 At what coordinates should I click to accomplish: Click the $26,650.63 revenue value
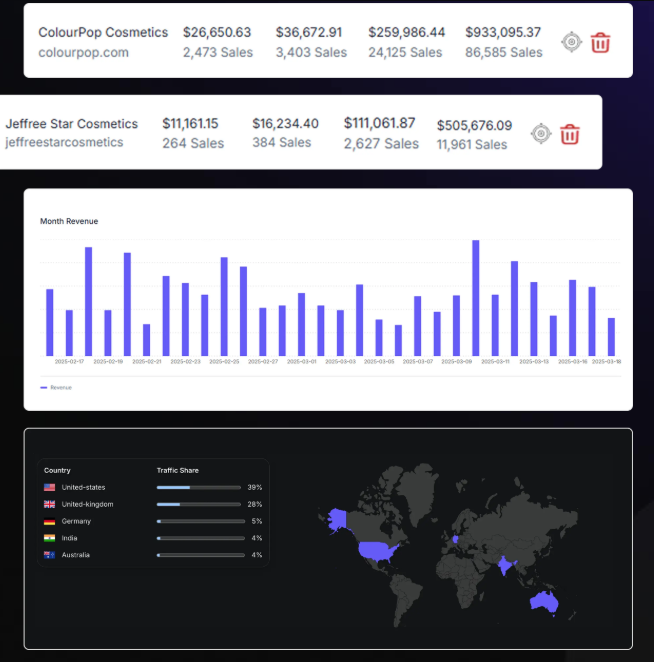[x=217, y=33]
